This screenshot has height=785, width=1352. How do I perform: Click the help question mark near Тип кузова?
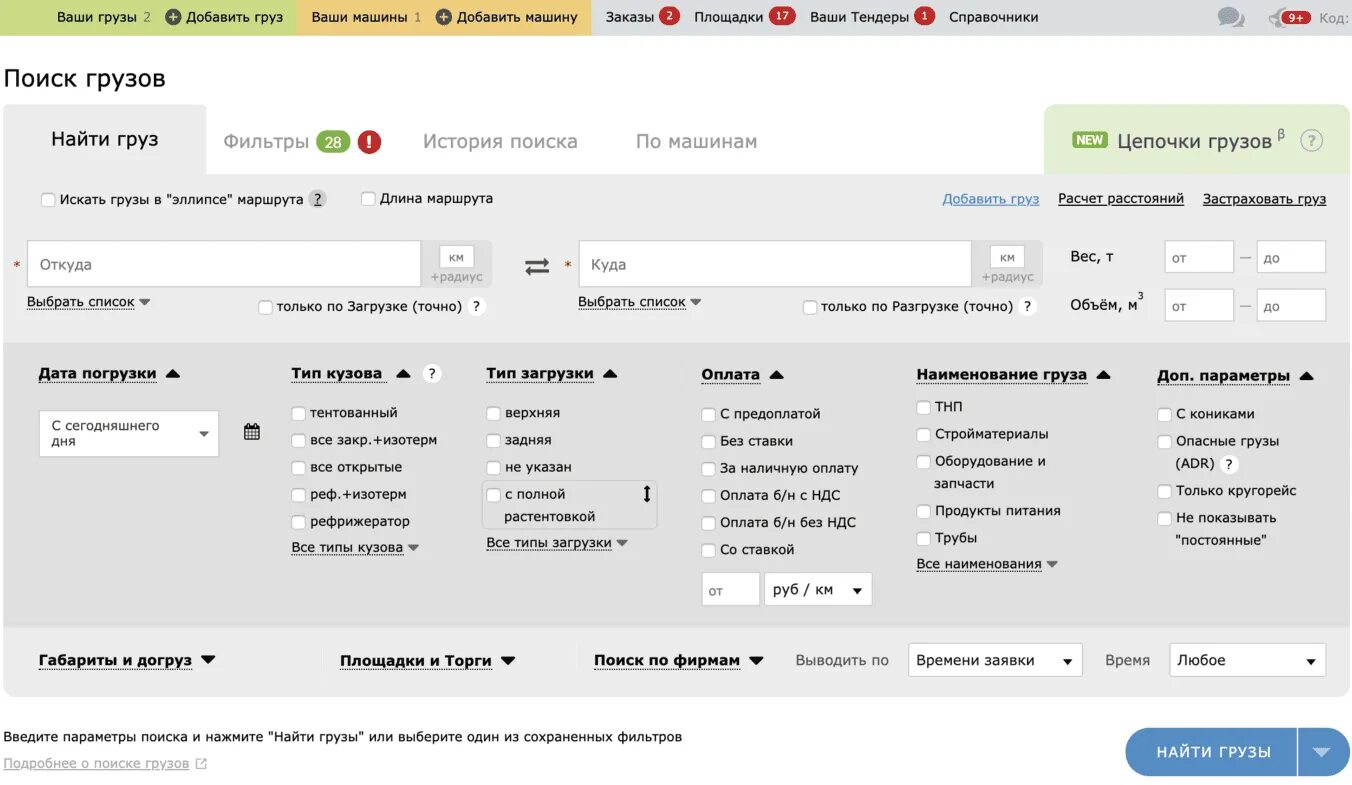coord(431,372)
